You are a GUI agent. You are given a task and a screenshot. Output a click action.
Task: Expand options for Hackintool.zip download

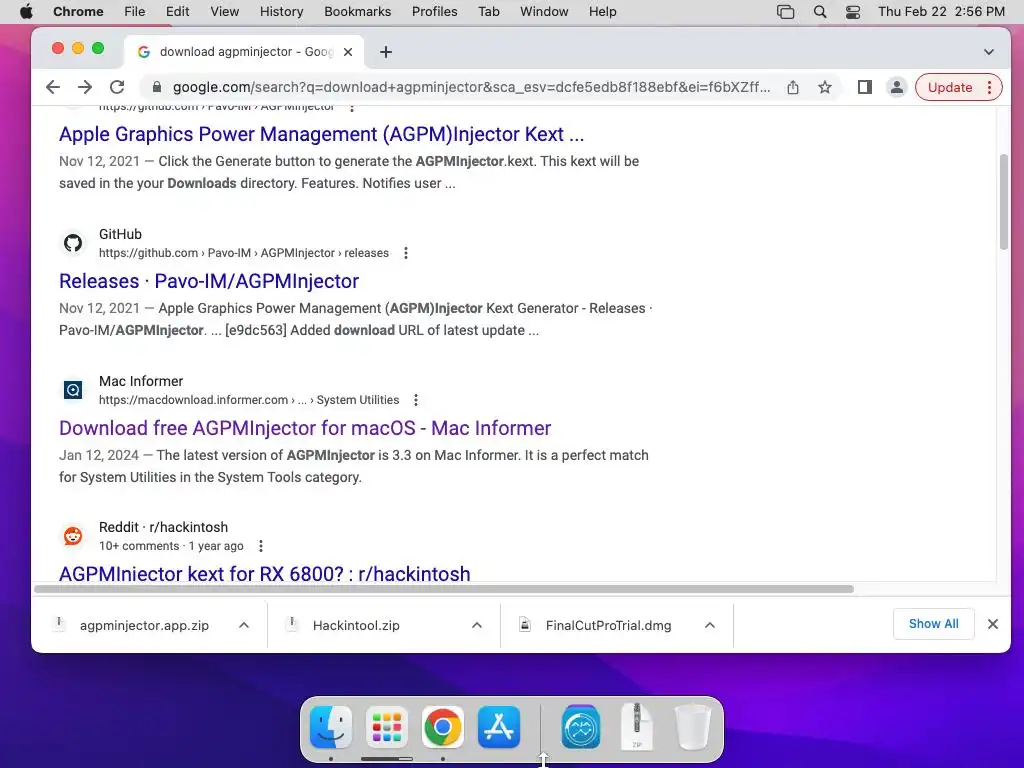tap(477, 626)
